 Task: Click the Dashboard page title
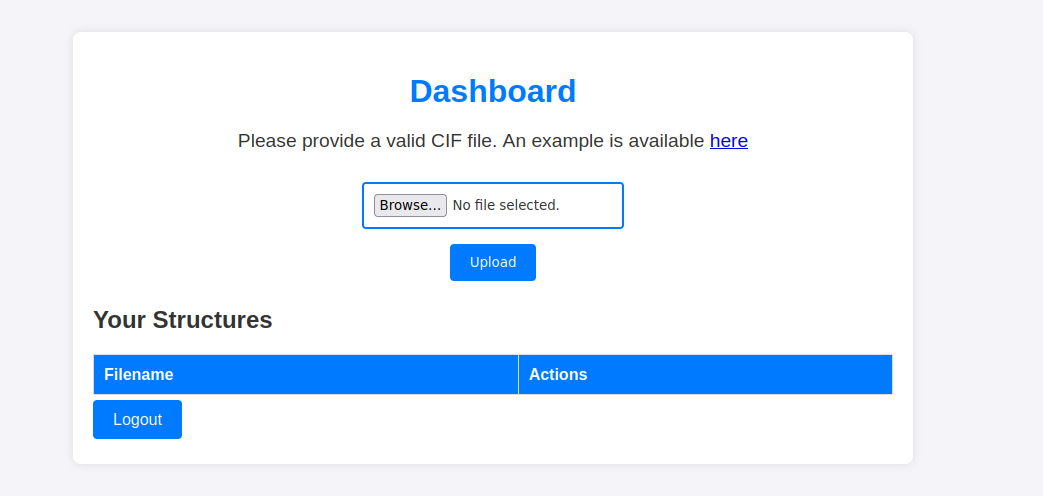tap(493, 91)
